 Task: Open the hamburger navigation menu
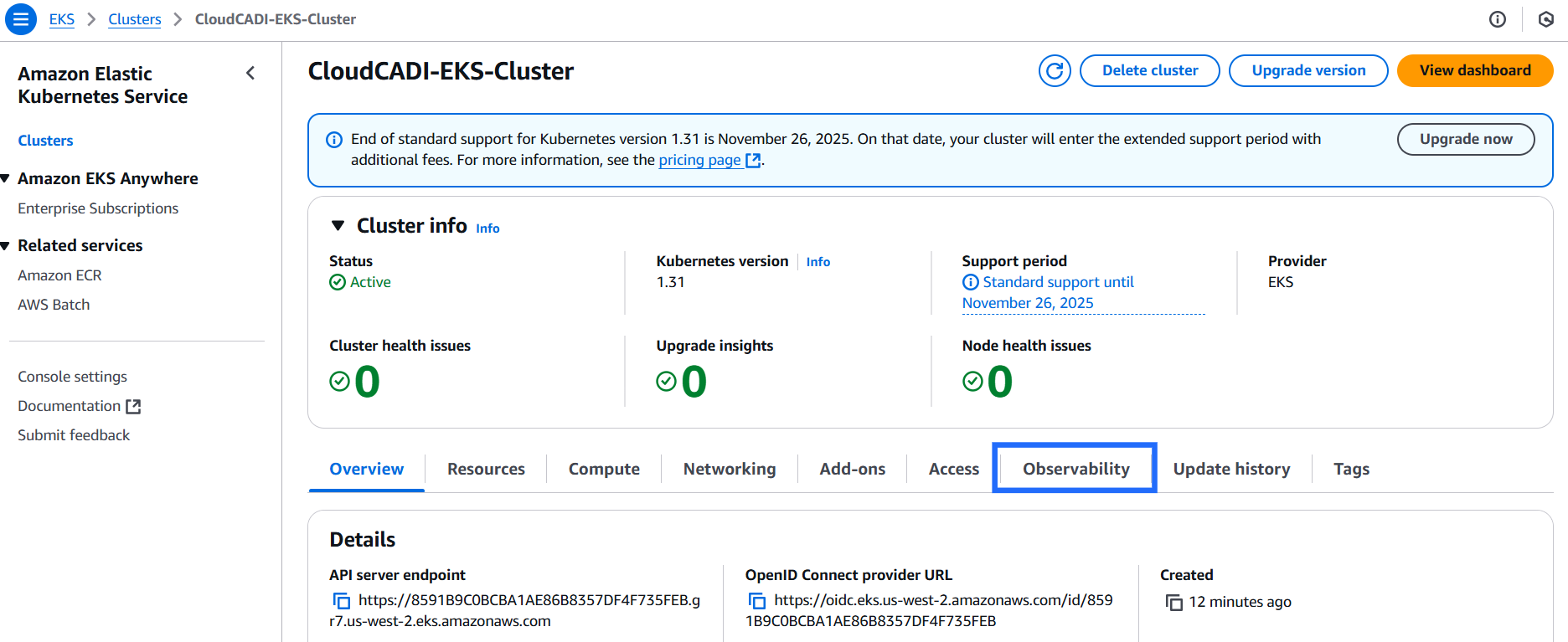(x=21, y=18)
